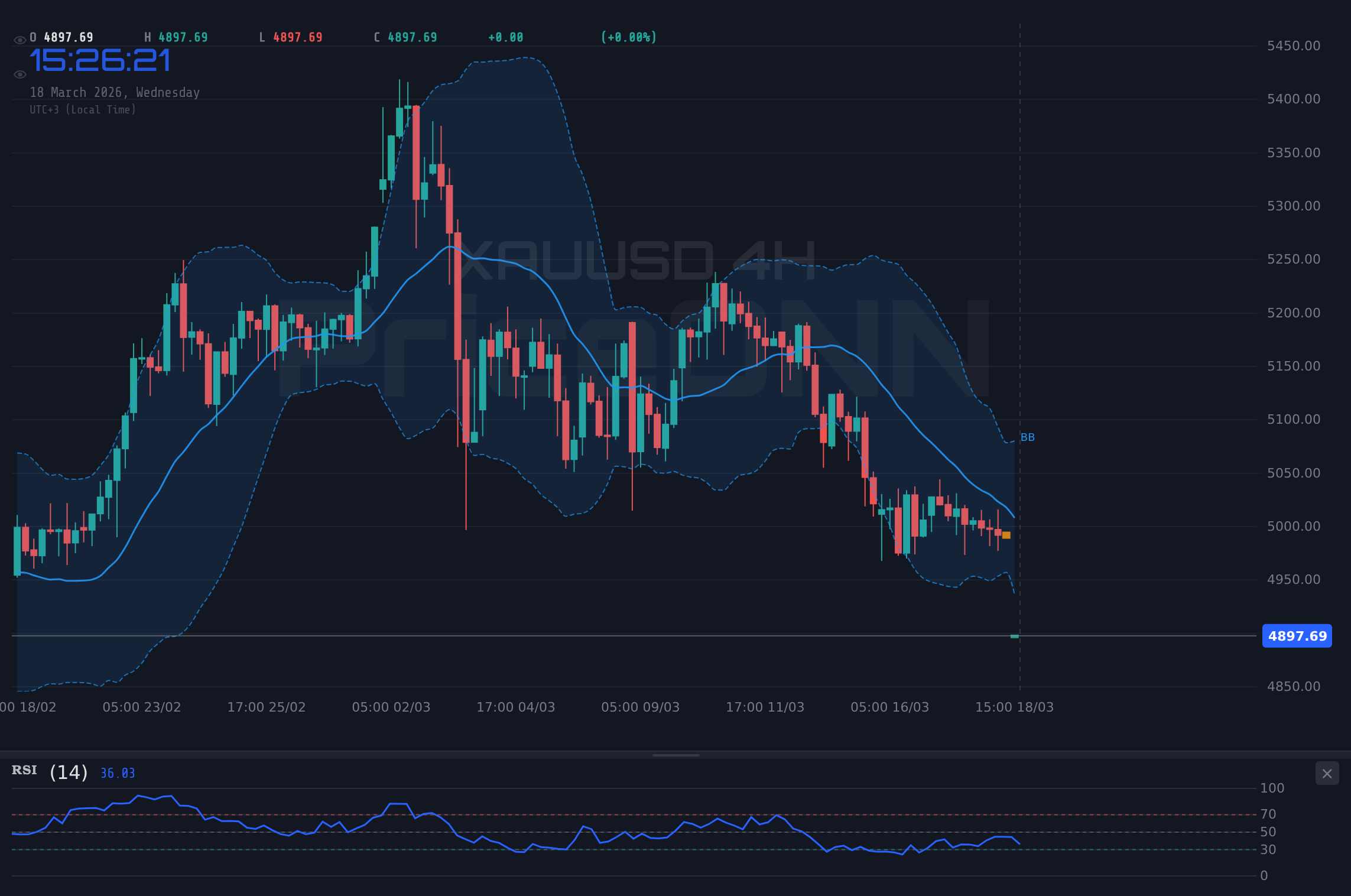Select the current price label 4897.69
1351x896 pixels.
point(1297,636)
